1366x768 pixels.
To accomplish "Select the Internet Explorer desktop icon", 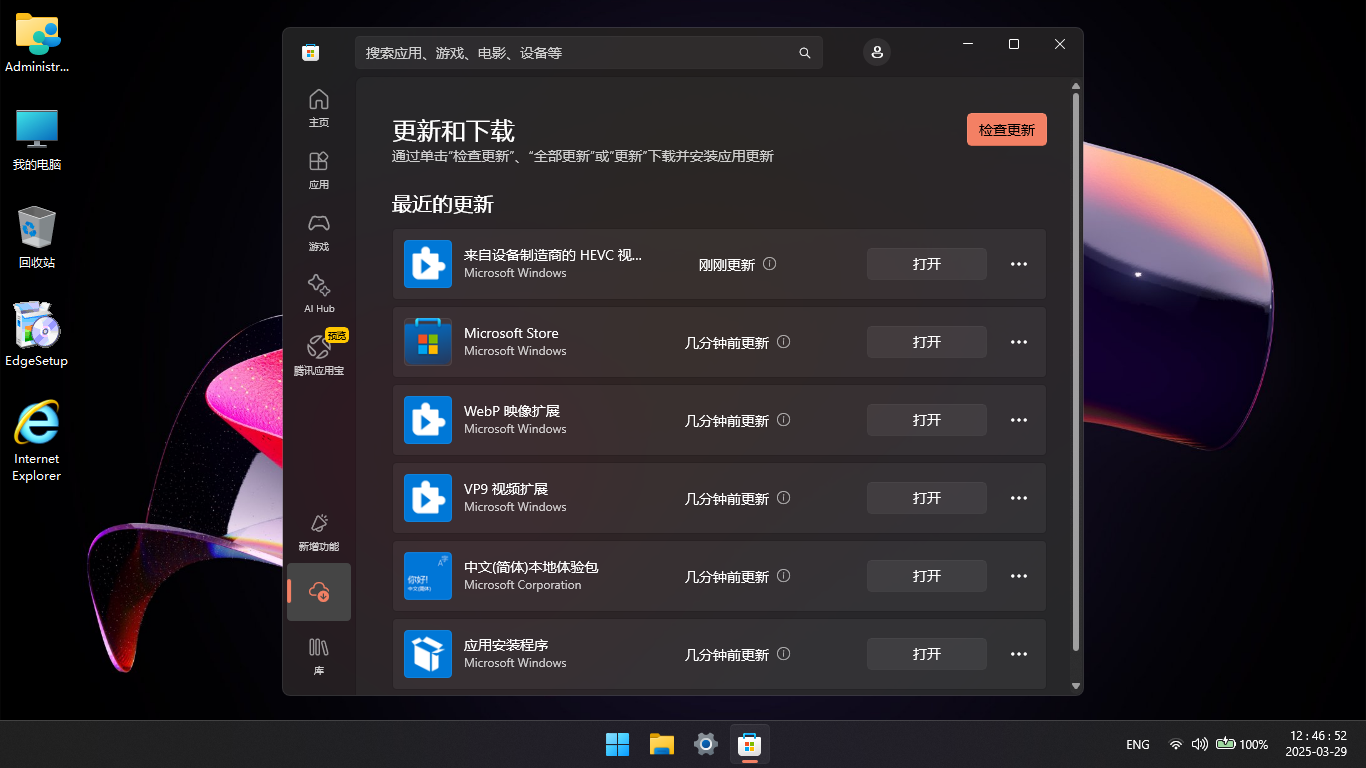I will click(37, 442).
